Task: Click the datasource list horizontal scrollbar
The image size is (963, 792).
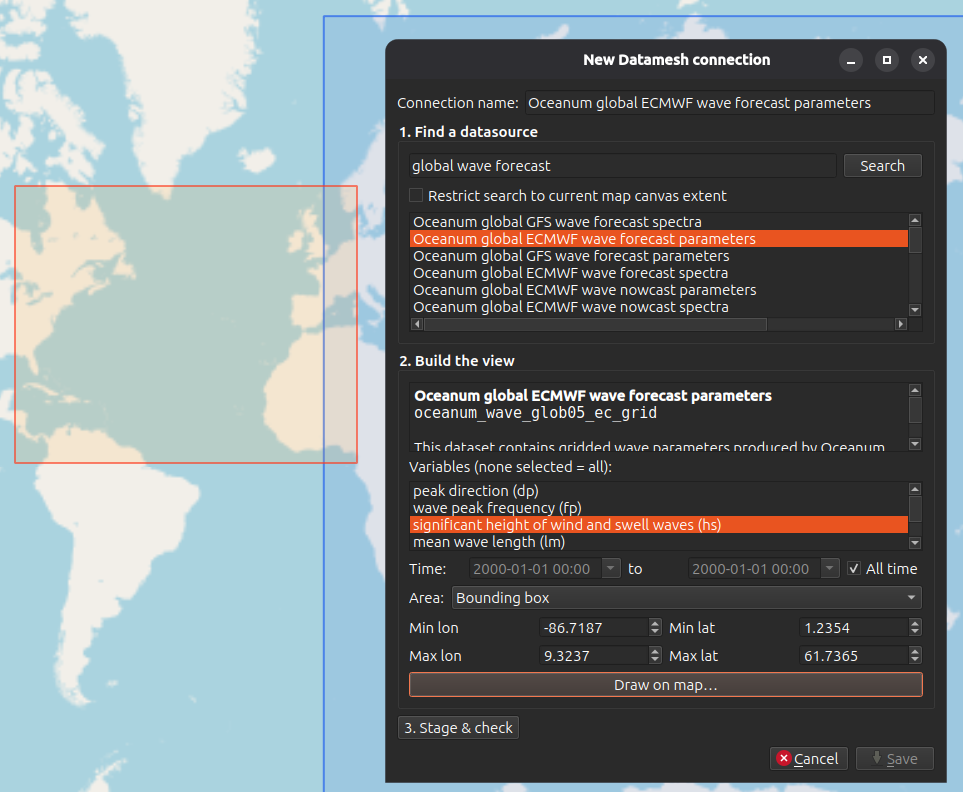Action: [595, 324]
